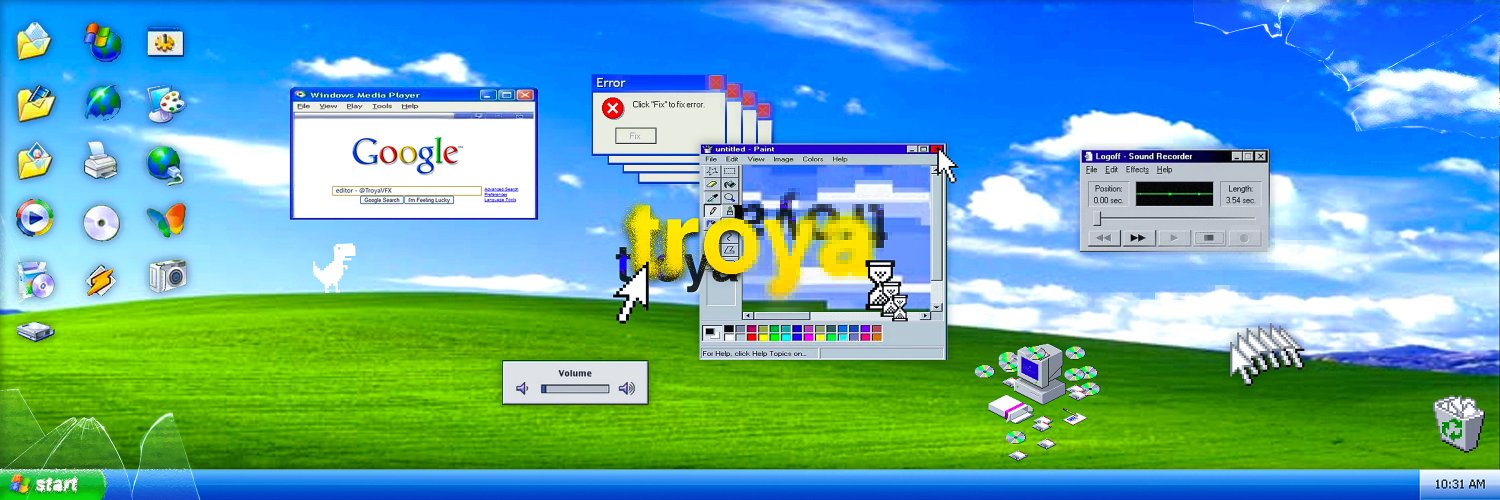Open the Effects menu in Sound Recorder
This screenshot has height=500, width=1500.
(1138, 169)
